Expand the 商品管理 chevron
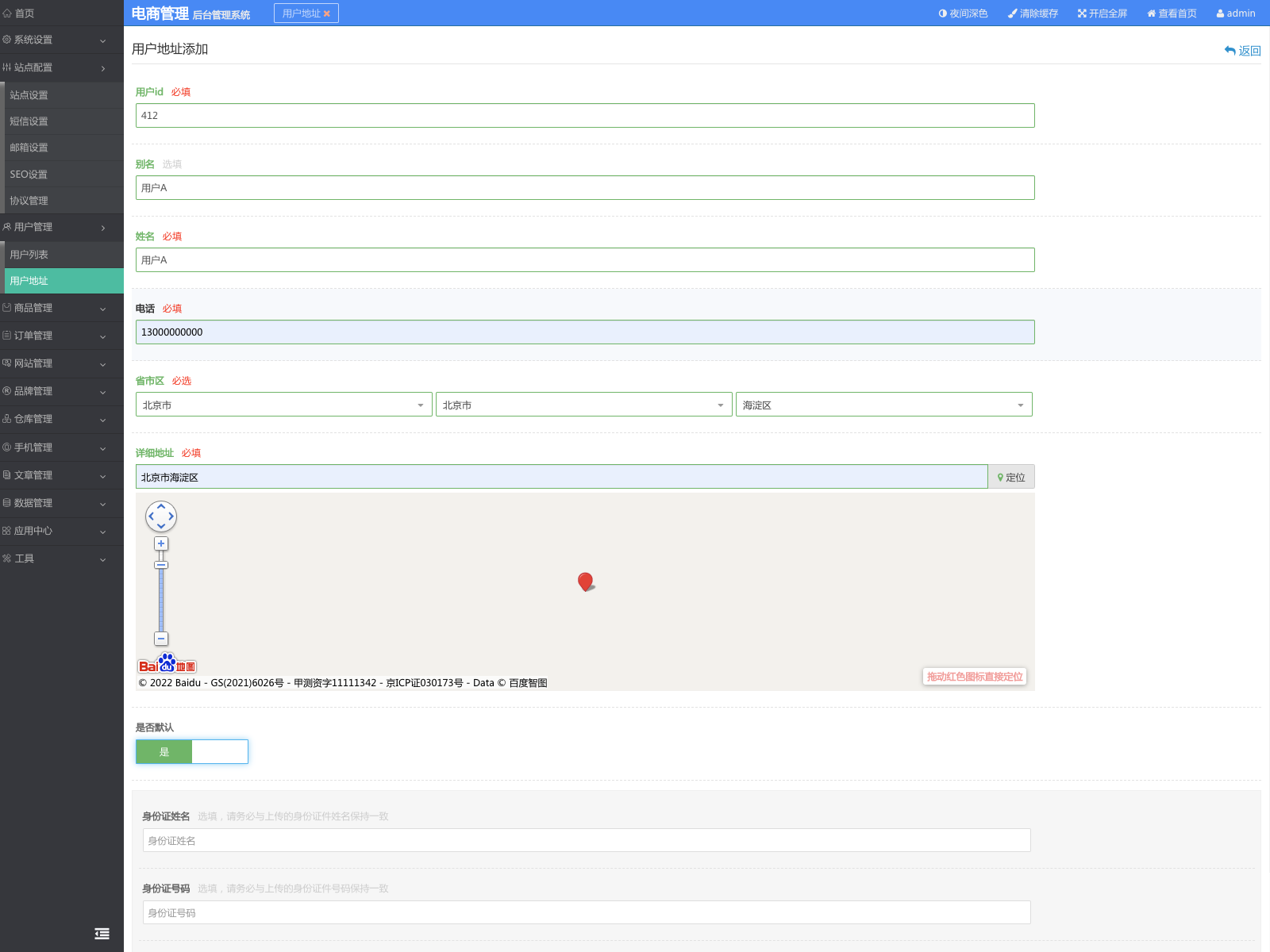Image resolution: width=1270 pixels, height=952 pixels. (x=103, y=309)
